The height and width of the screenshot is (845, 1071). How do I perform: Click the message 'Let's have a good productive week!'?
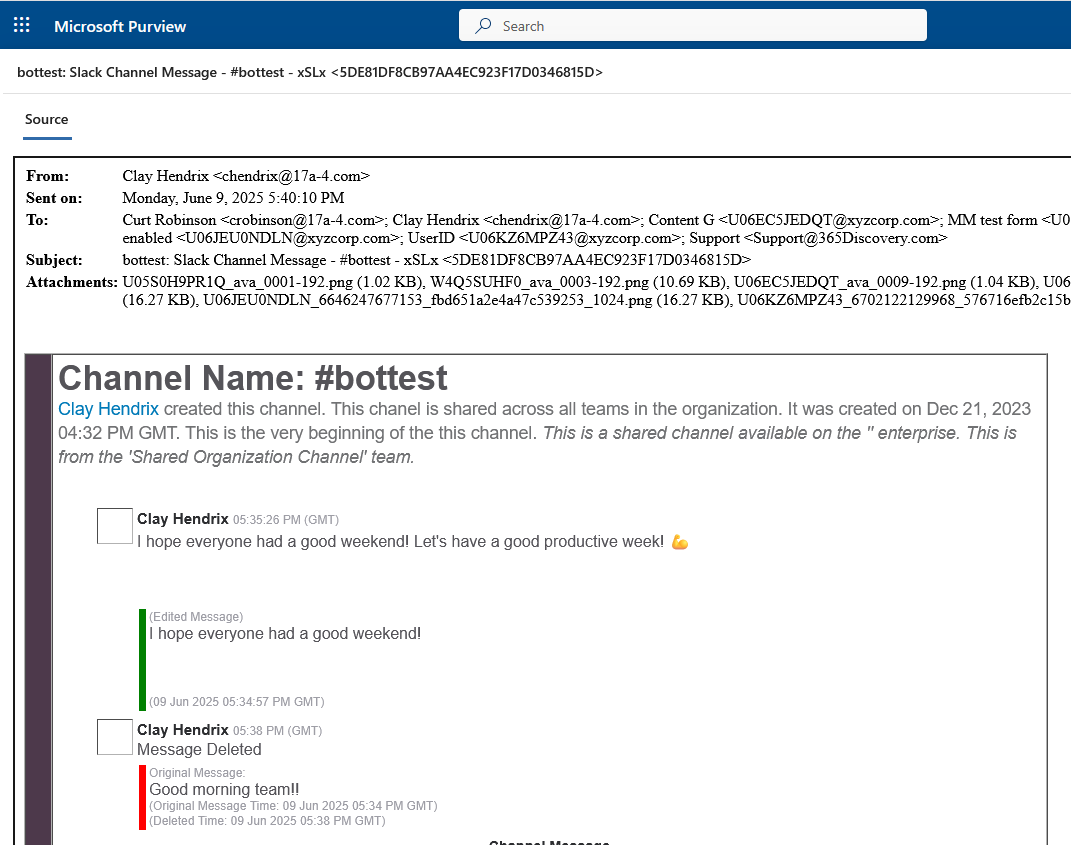539,542
